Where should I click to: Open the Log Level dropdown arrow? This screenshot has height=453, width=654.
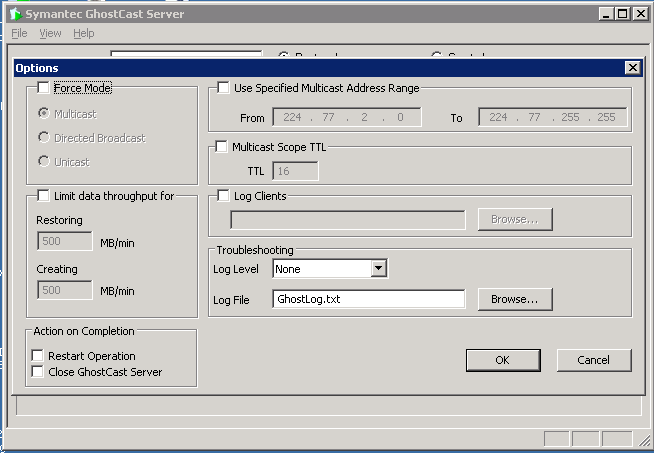(378, 268)
